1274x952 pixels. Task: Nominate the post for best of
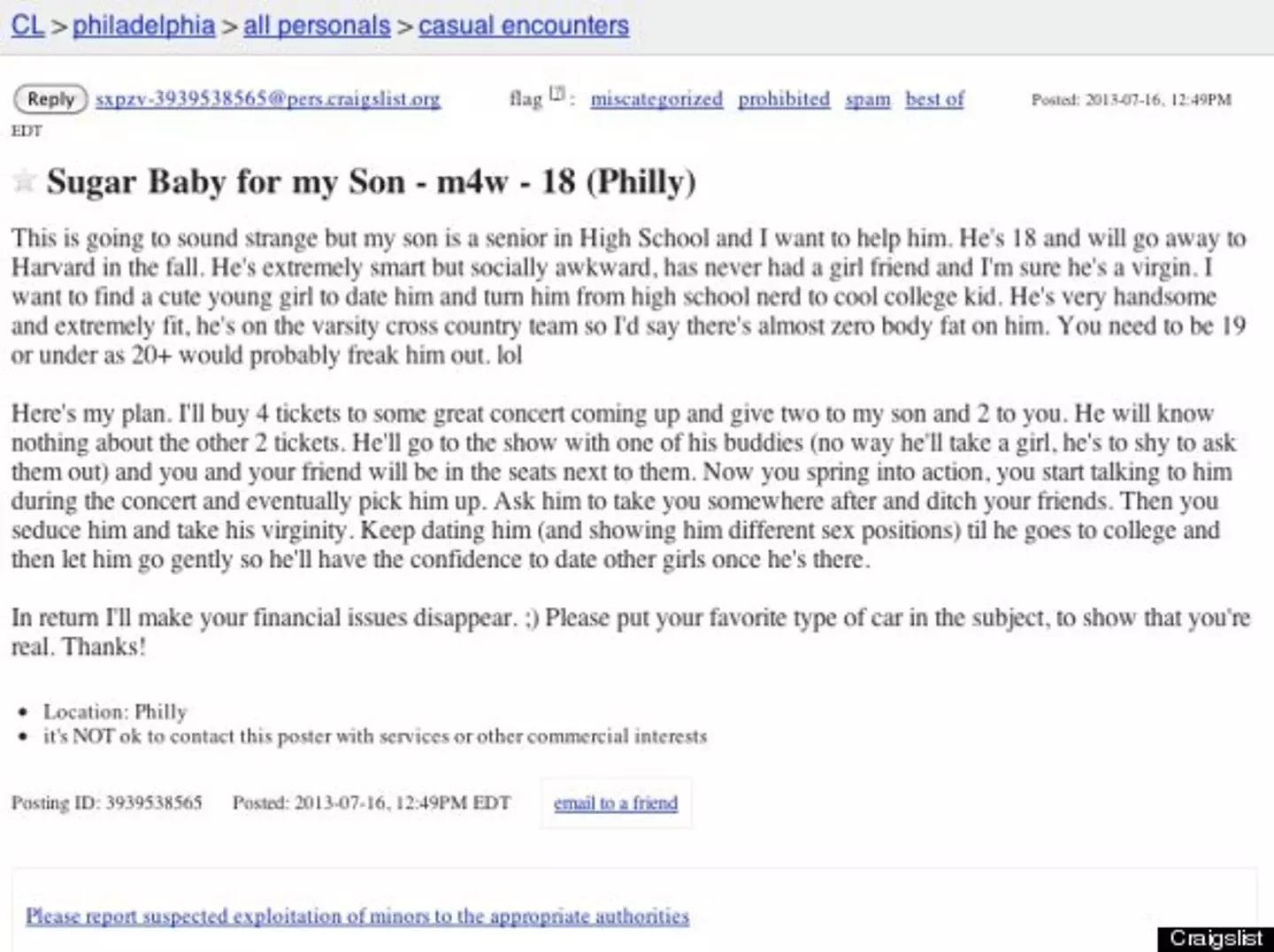click(934, 99)
